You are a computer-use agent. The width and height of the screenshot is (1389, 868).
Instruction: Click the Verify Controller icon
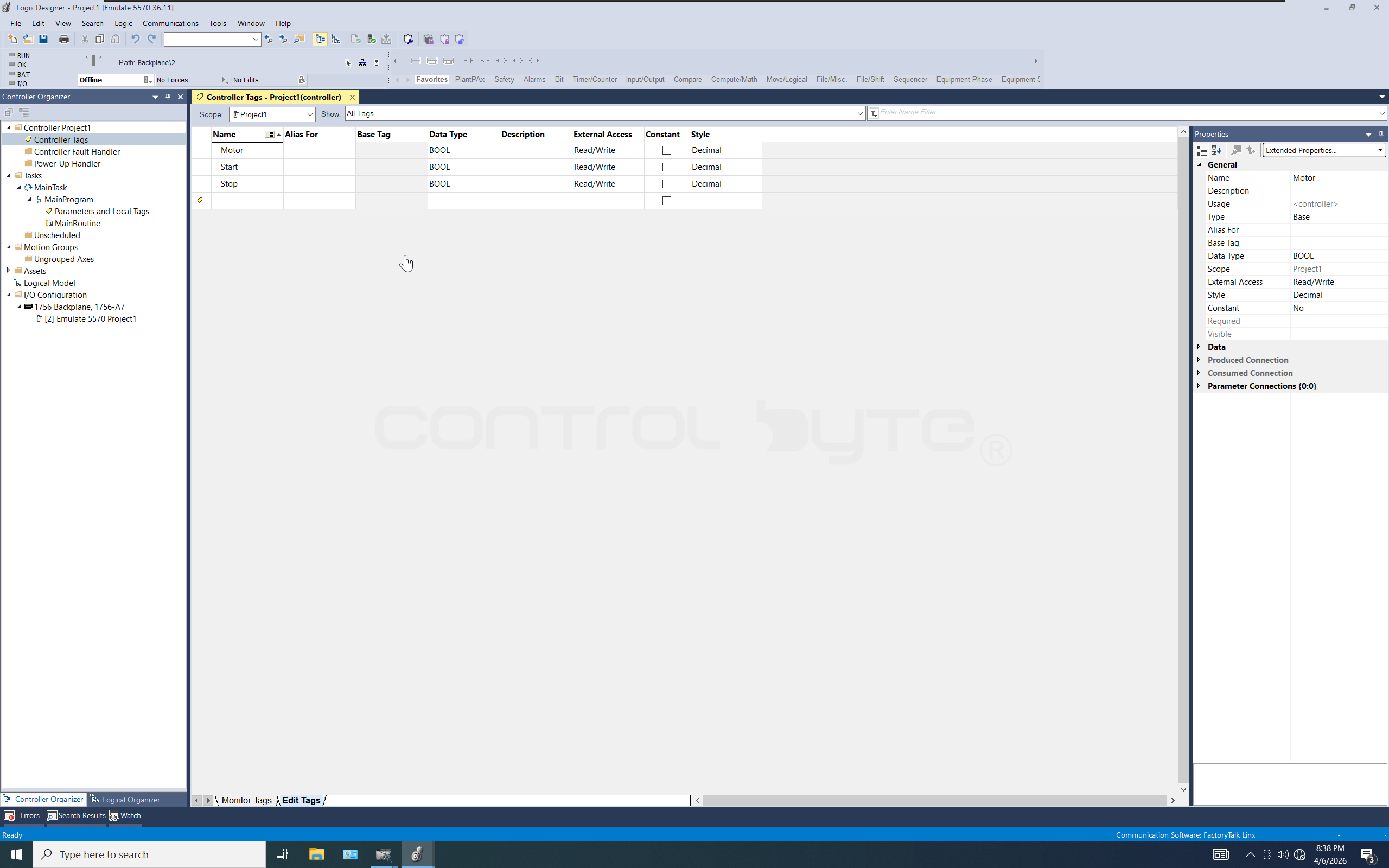tap(371, 39)
